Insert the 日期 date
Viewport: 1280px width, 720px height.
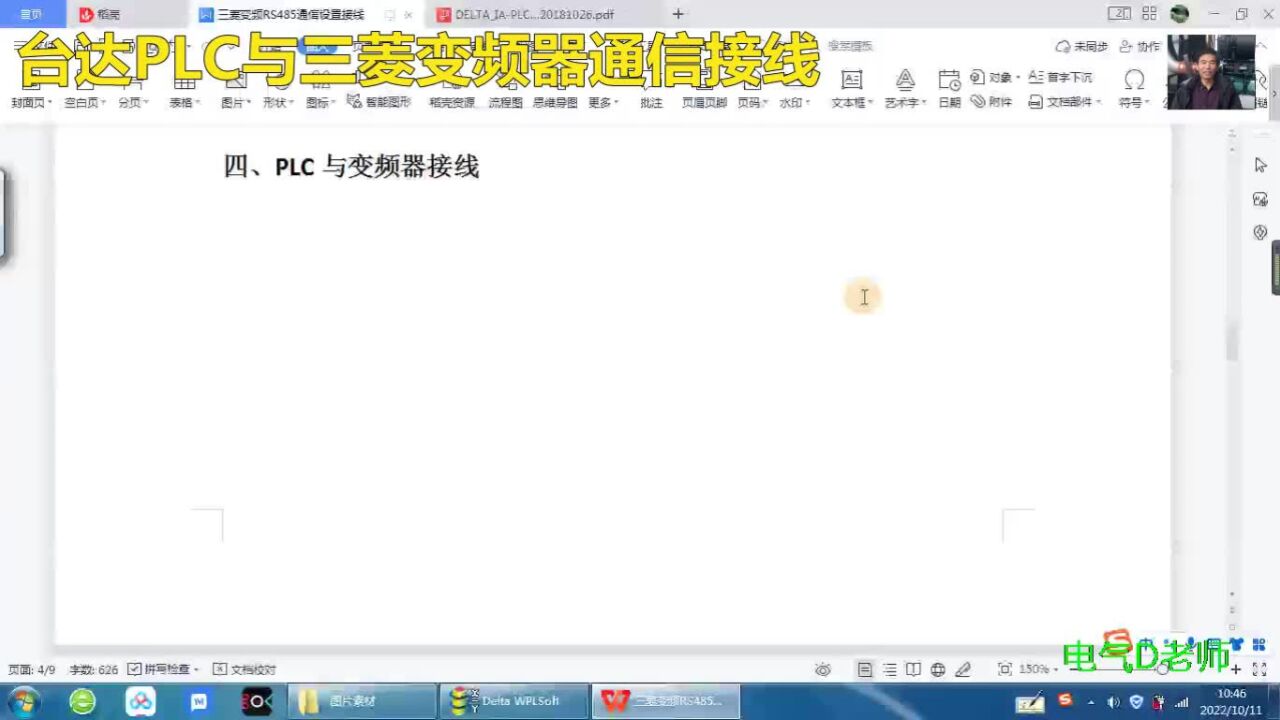click(949, 90)
